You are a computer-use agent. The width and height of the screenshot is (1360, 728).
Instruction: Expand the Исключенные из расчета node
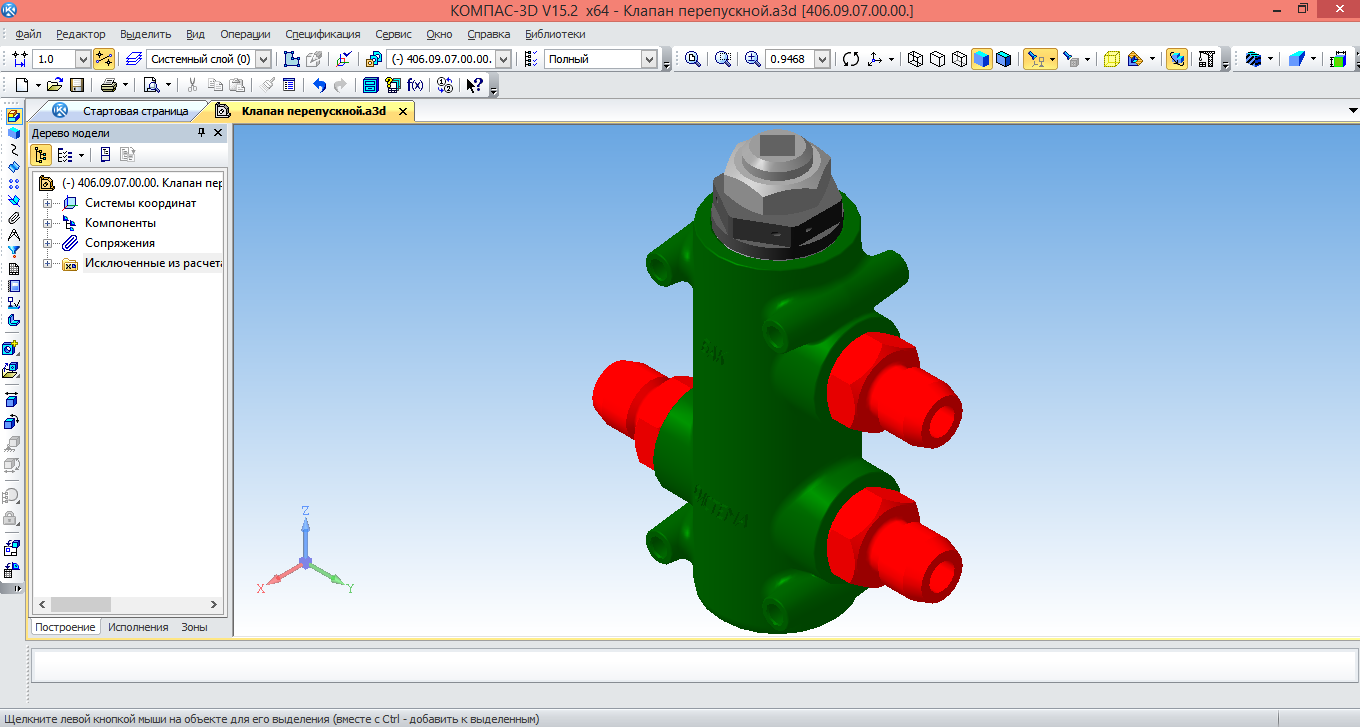tap(47, 263)
